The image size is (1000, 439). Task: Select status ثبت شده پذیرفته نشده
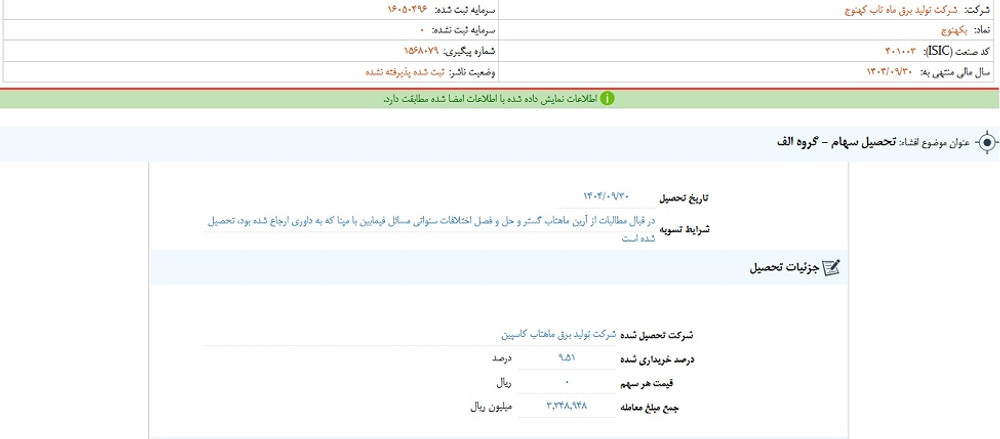click(x=404, y=72)
